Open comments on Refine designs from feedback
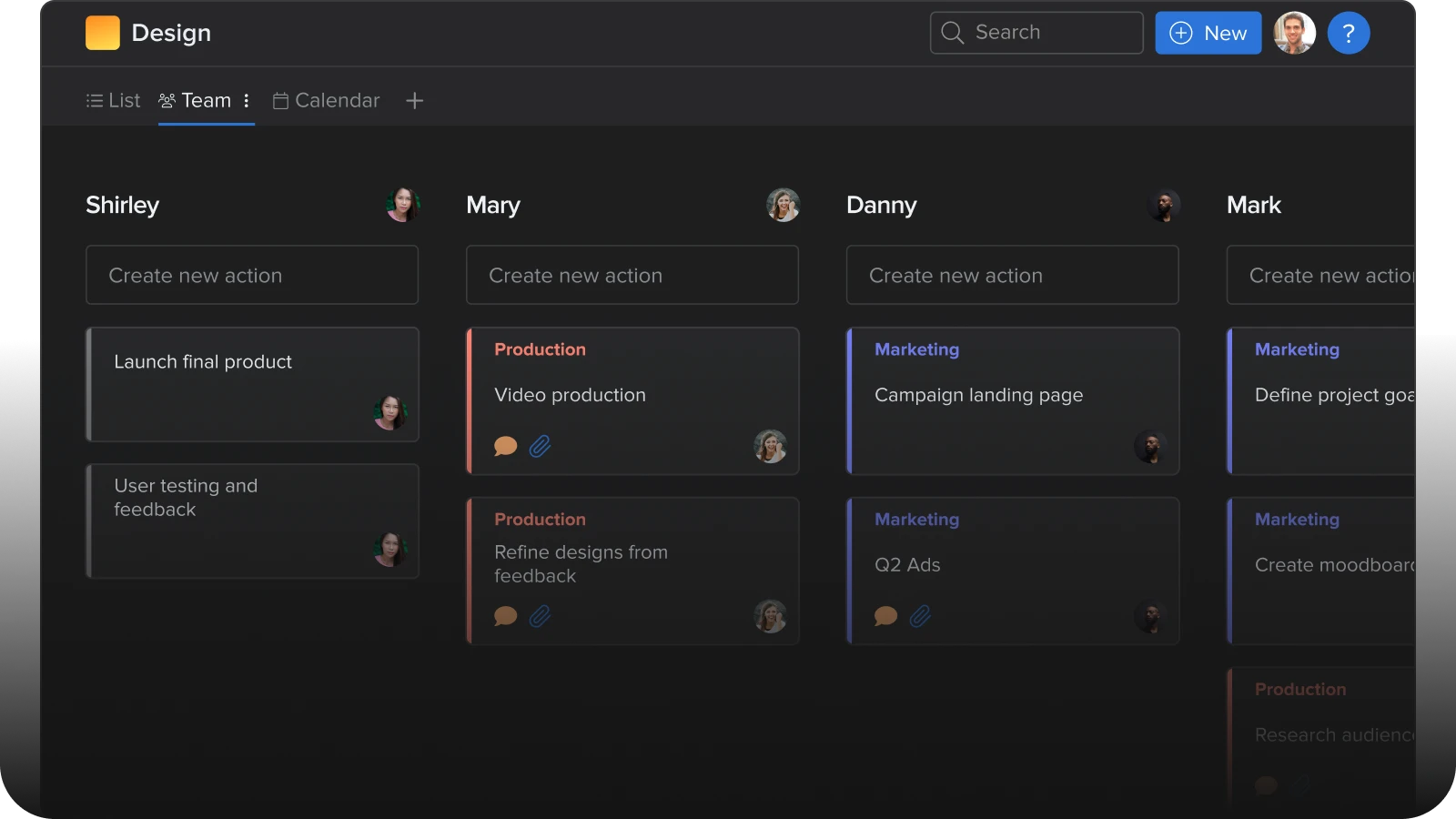The height and width of the screenshot is (819, 1456). coord(505,616)
